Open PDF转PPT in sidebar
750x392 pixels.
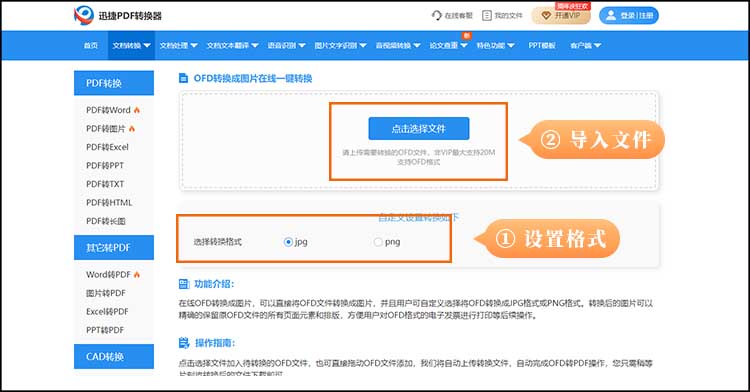tap(105, 165)
